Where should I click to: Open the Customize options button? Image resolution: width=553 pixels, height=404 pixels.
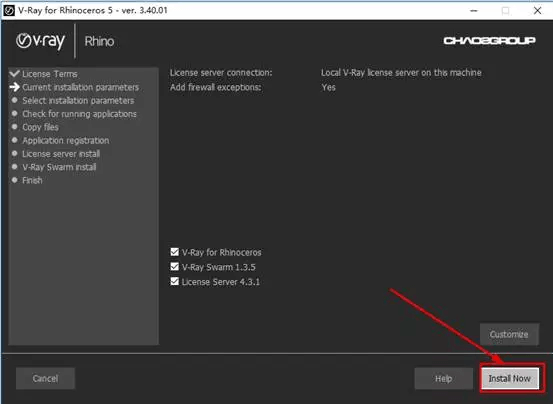pos(509,334)
